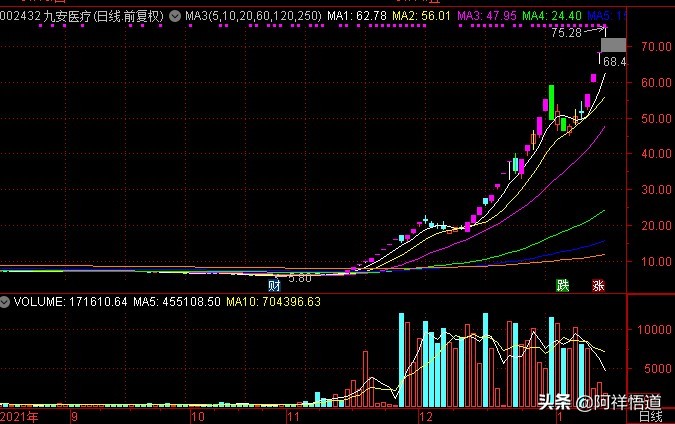675x424 pixels.
Task: Click the month 12 date axis marker
Action: [426, 417]
